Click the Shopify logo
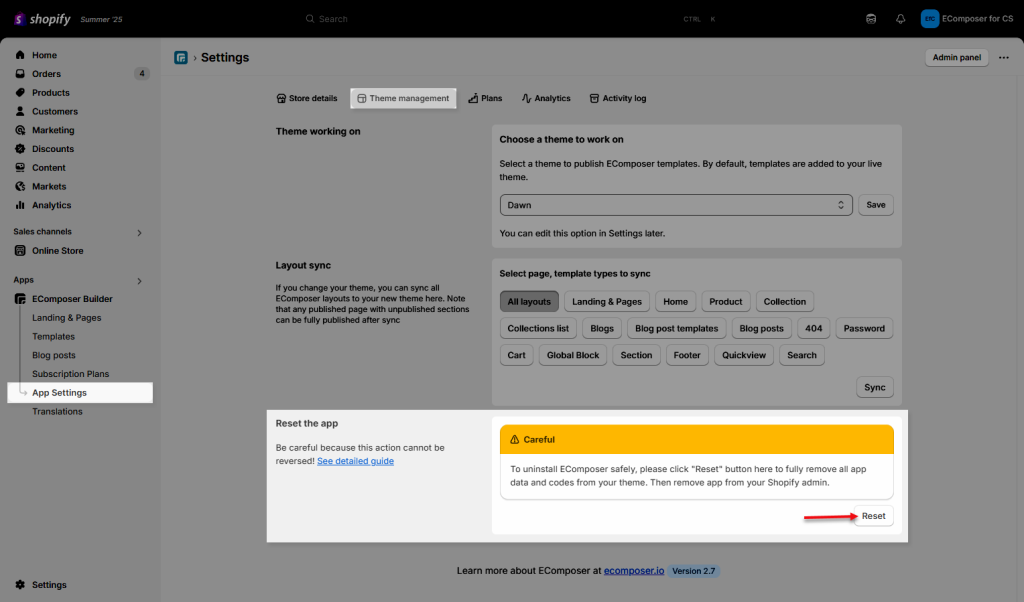This screenshot has height=602, width=1024. (x=42, y=19)
